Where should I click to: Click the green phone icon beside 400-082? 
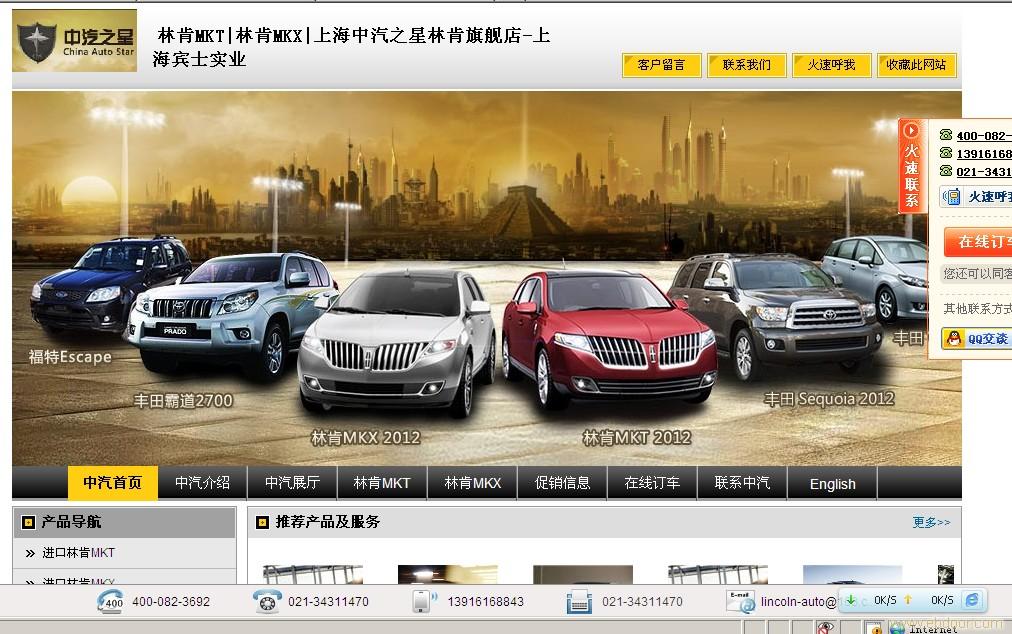point(946,135)
